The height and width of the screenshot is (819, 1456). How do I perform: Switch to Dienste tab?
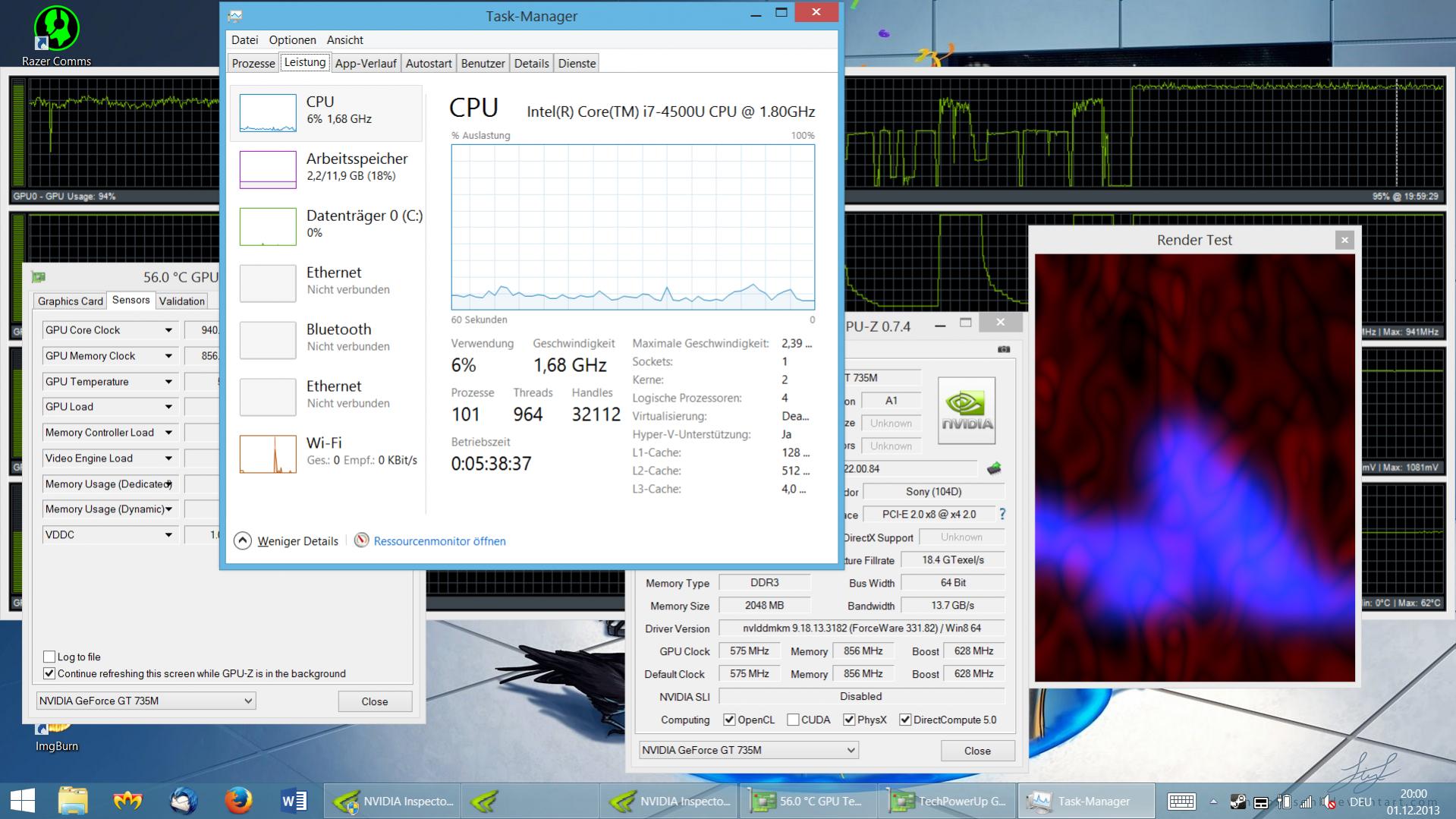click(x=577, y=63)
